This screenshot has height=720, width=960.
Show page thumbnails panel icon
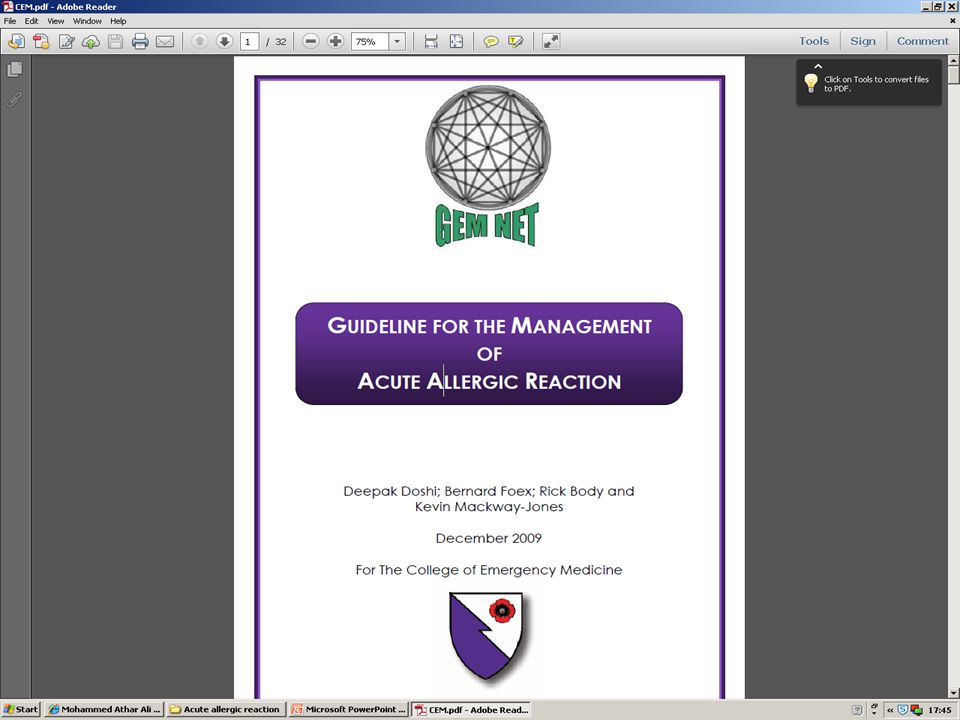tap(15, 69)
